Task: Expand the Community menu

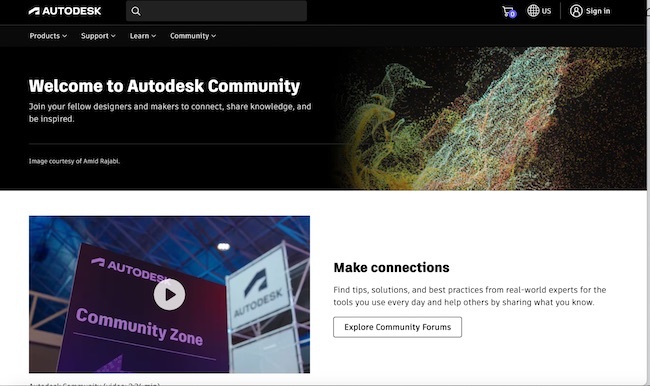Action: (193, 36)
